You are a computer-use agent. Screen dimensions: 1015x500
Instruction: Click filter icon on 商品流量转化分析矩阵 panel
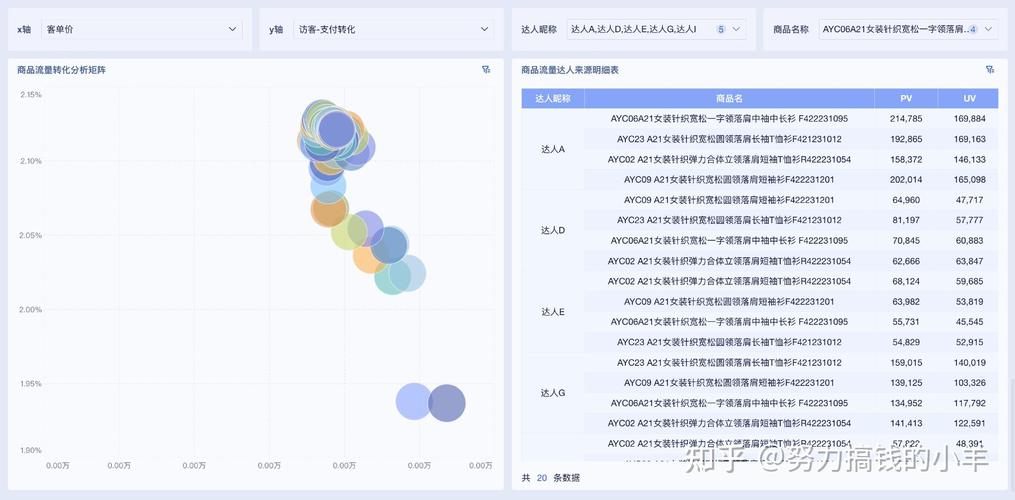click(x=486, y=70)
